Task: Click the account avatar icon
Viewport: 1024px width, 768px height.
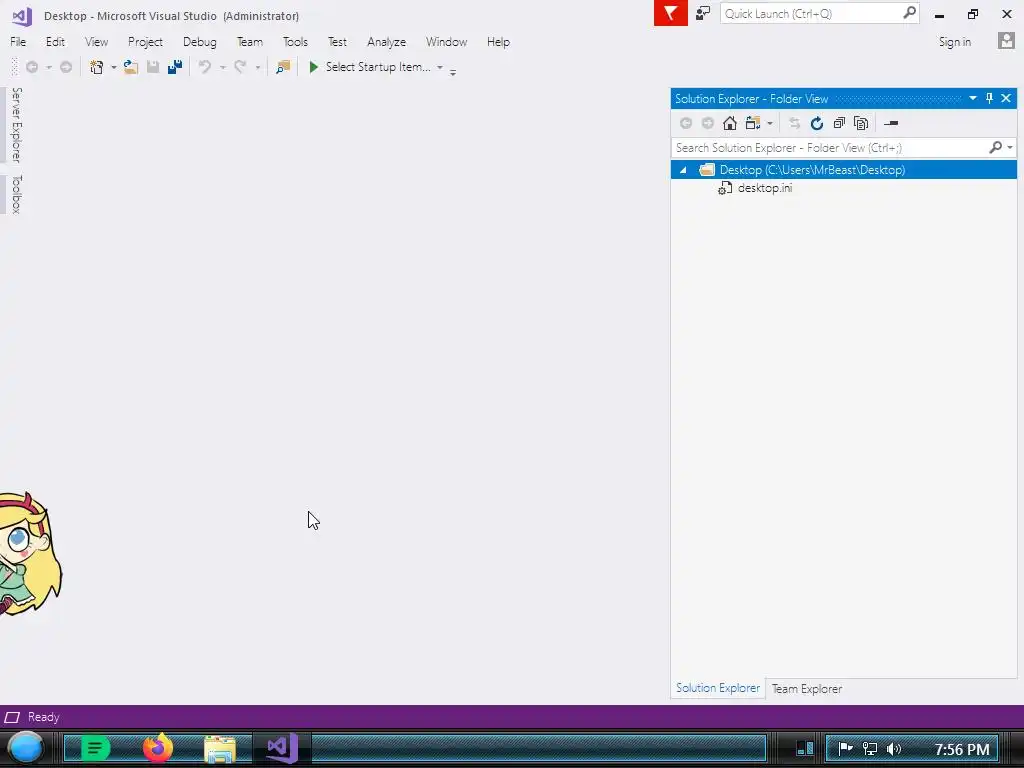Action: (x=1006, y=40)
